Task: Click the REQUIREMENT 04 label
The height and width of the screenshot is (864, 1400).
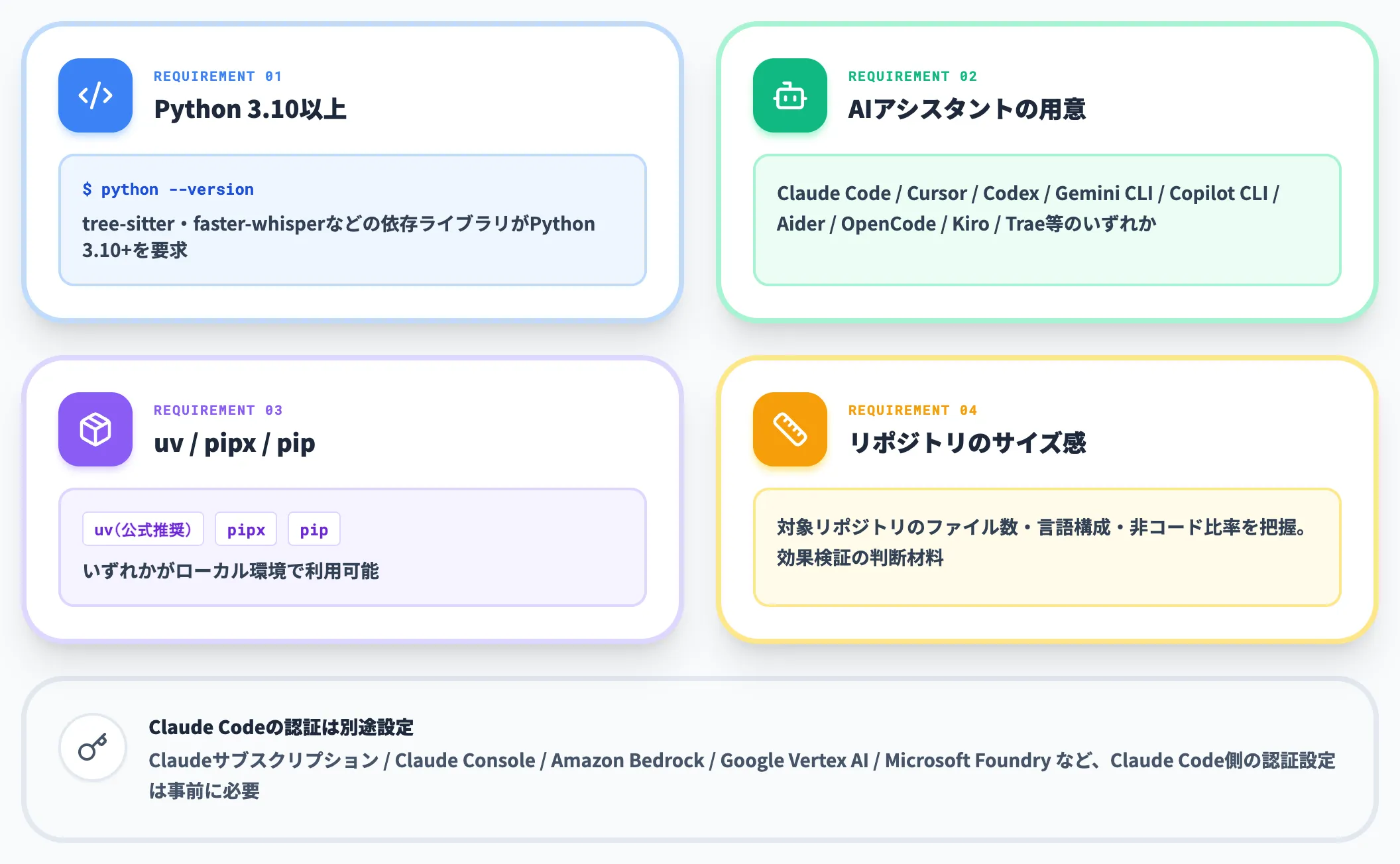Action: pyautogui.click(x=913, y=410)
